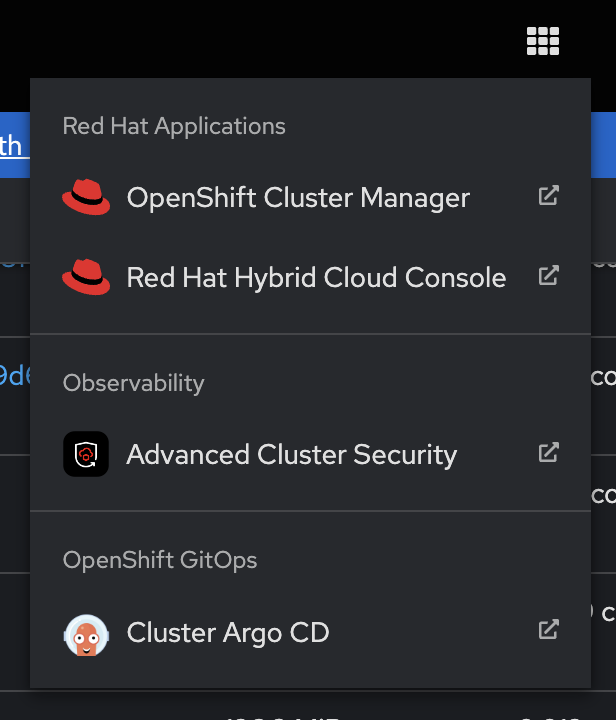This screenshot has height=720, width=616.
Task: Click external link icon for Advanced Cluster Security
Action: 549,452
